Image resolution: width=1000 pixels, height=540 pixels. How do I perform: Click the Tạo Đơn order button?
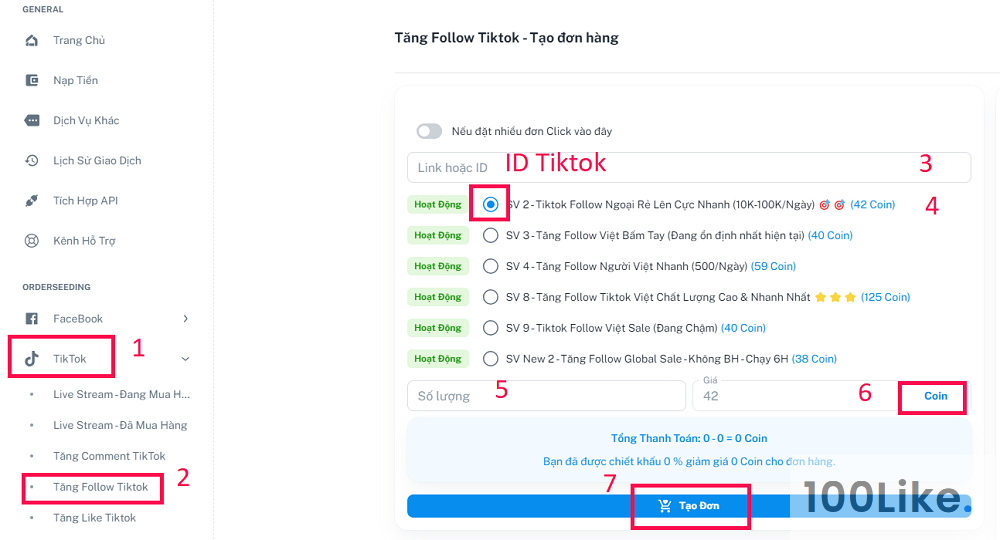[x=689, y=506]
